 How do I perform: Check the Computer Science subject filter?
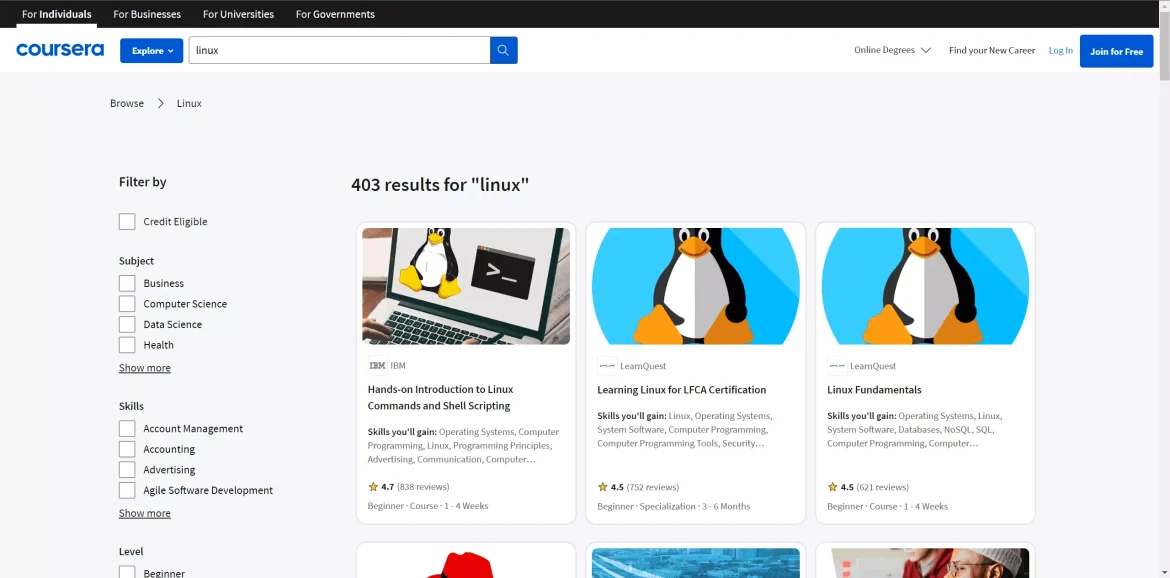click(127, 304)
